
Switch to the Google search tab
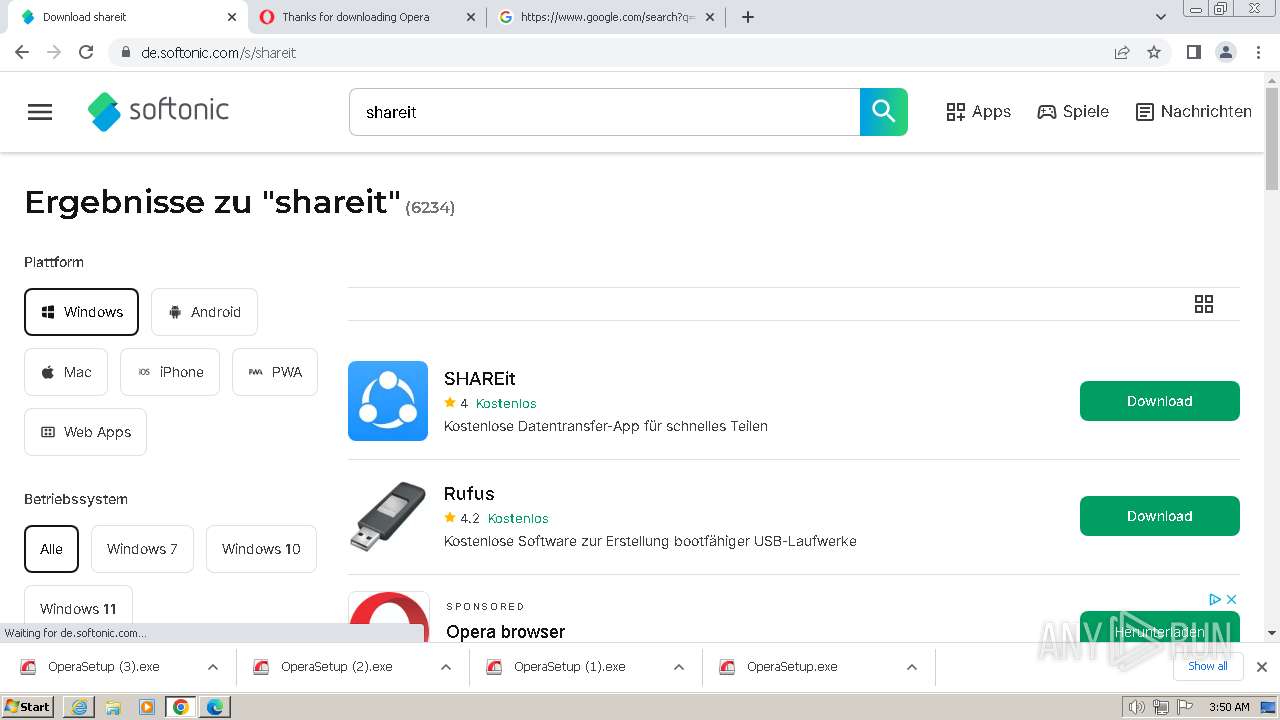(607, 17)
